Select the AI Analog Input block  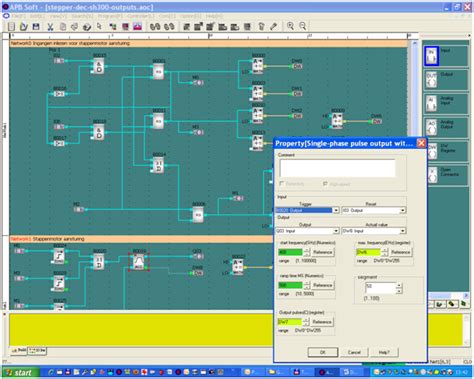(x=431, y=104)
